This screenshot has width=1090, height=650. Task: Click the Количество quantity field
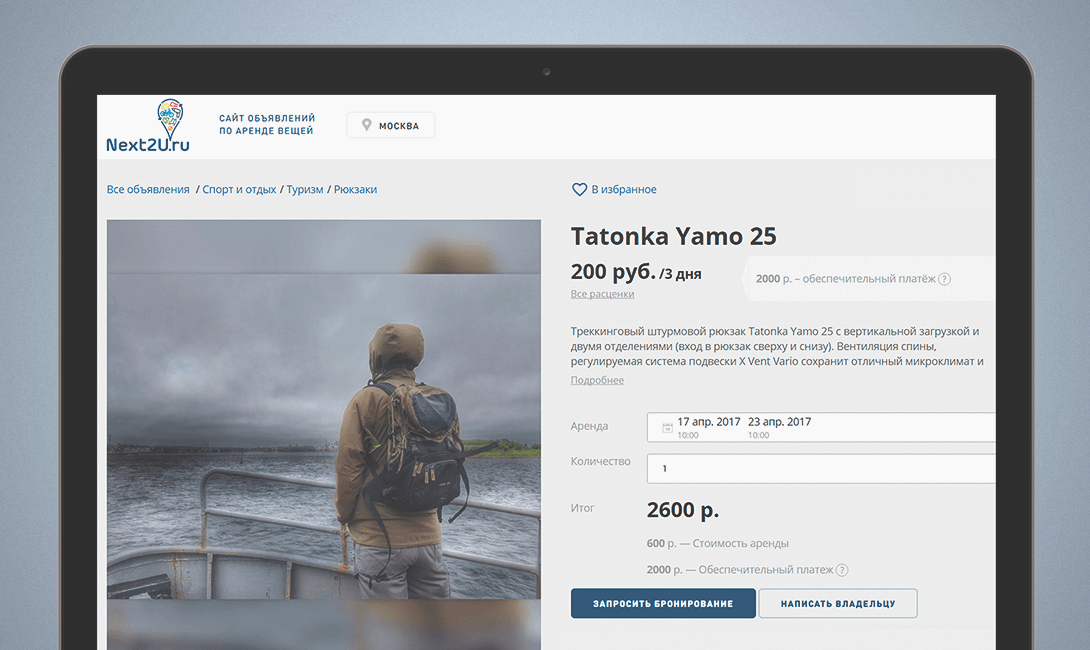click(821, 469)
